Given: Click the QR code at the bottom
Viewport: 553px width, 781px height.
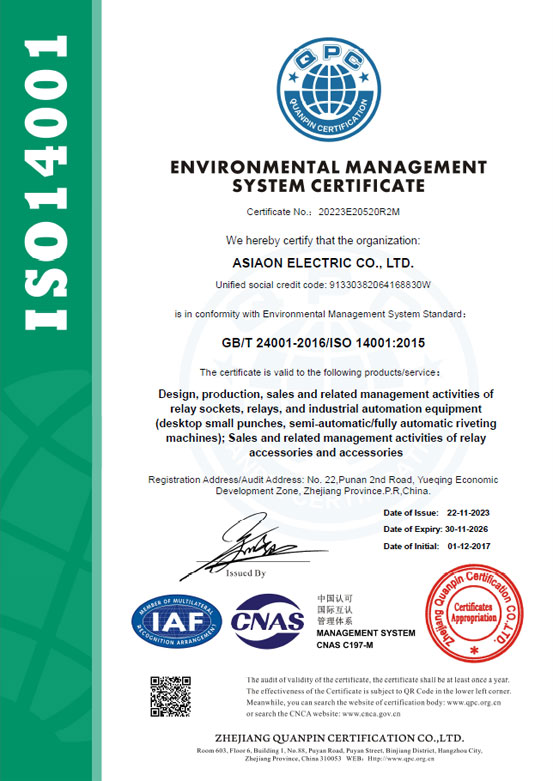Looking at the screenshot, I should point(170,696).
